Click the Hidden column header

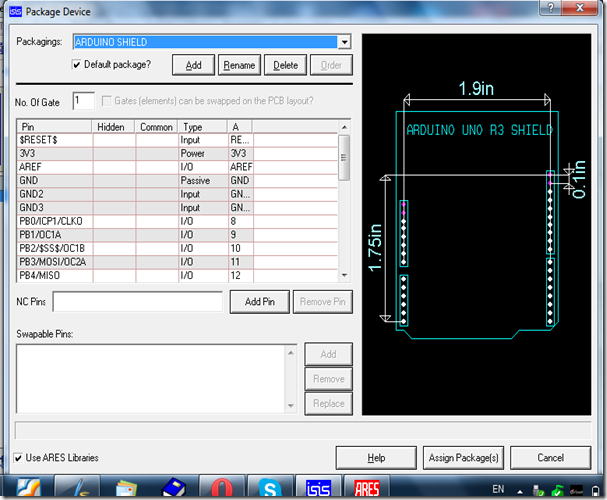[x=113, y=127]
